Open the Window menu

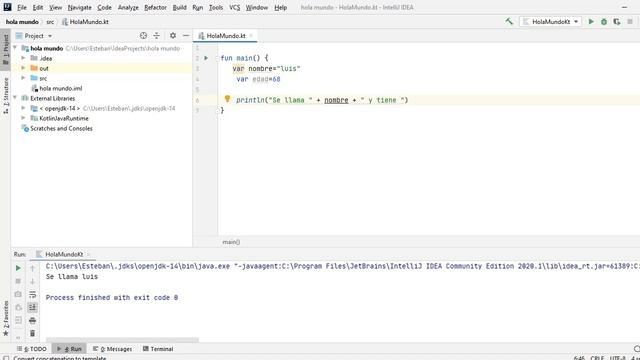tap(257, 7)
